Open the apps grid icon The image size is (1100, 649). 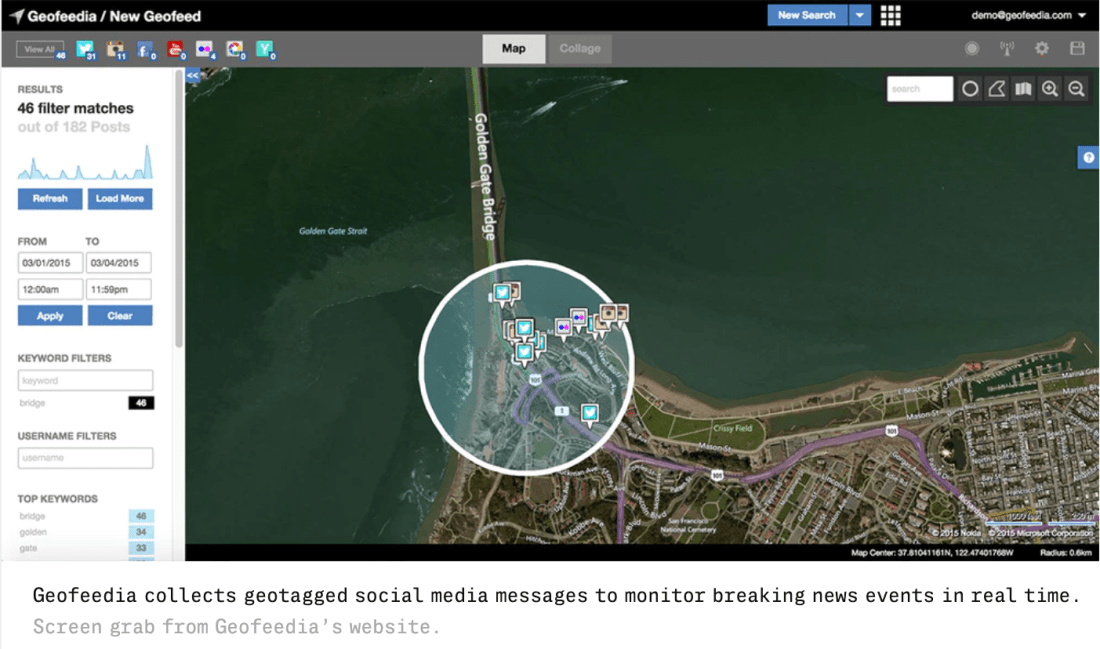click(x=890, y=15)
